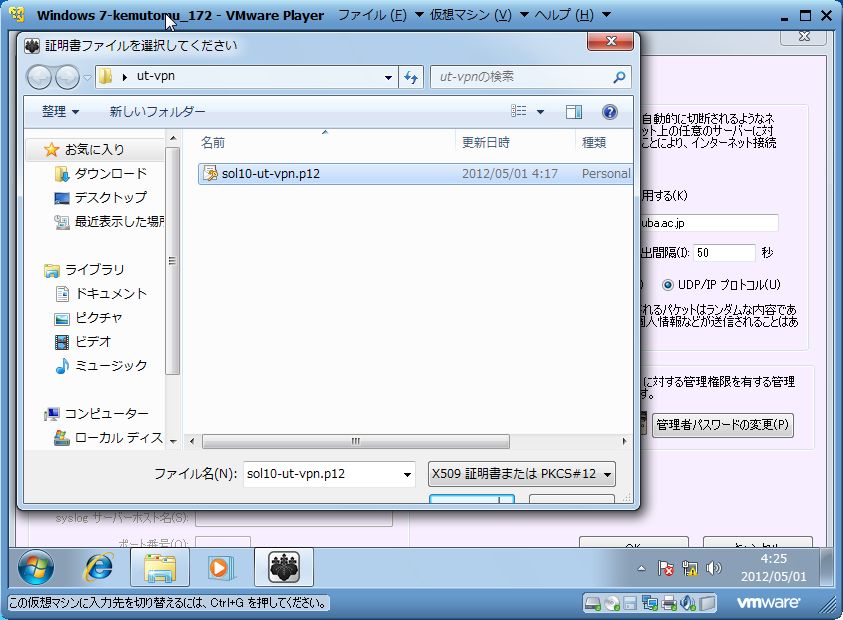Show hidden tray icons arrow

point(641,568)
